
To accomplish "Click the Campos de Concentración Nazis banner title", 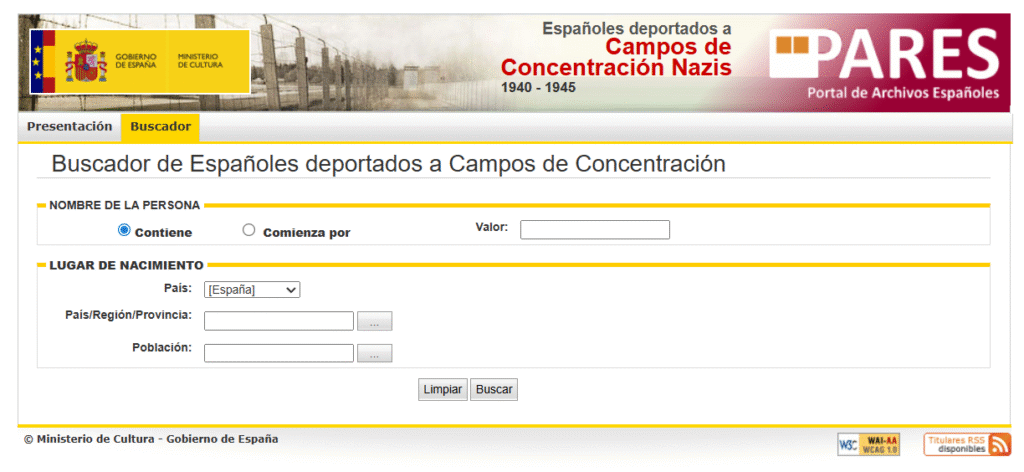I will coord(616,57).
